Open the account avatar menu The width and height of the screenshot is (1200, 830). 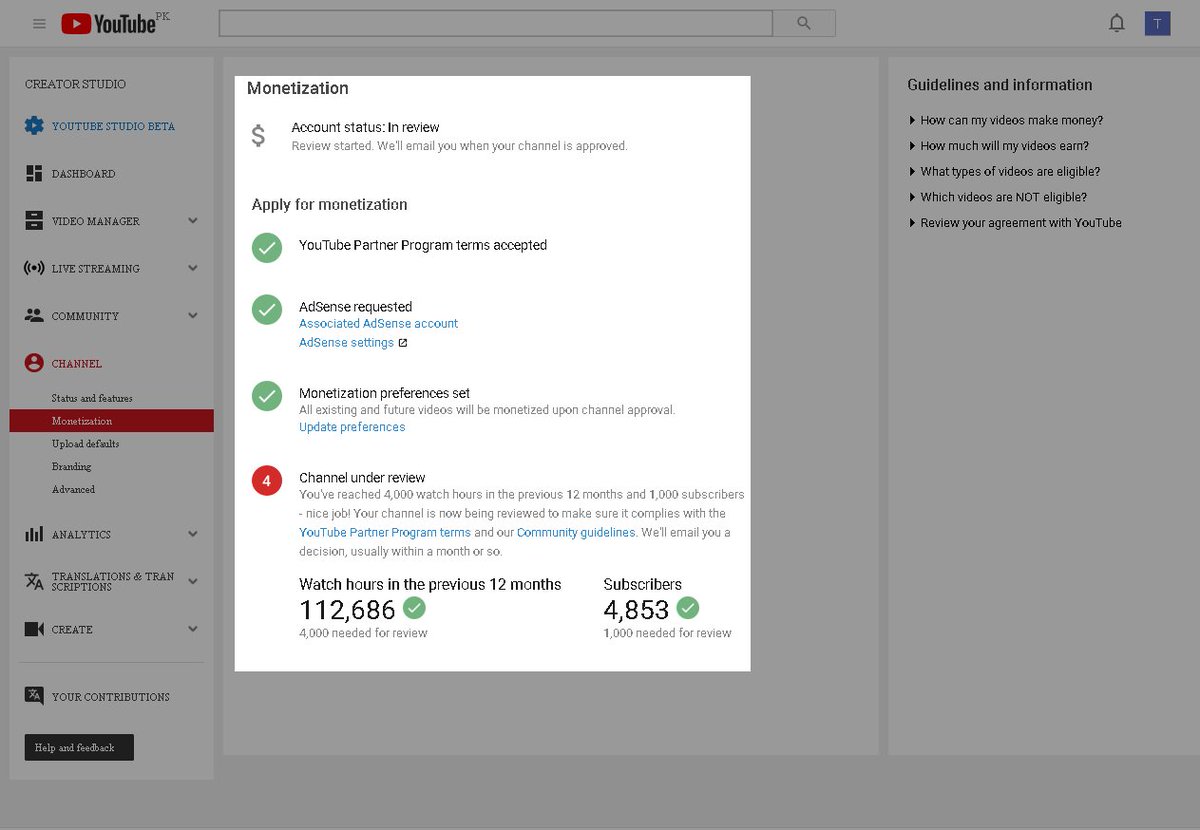1157,24
